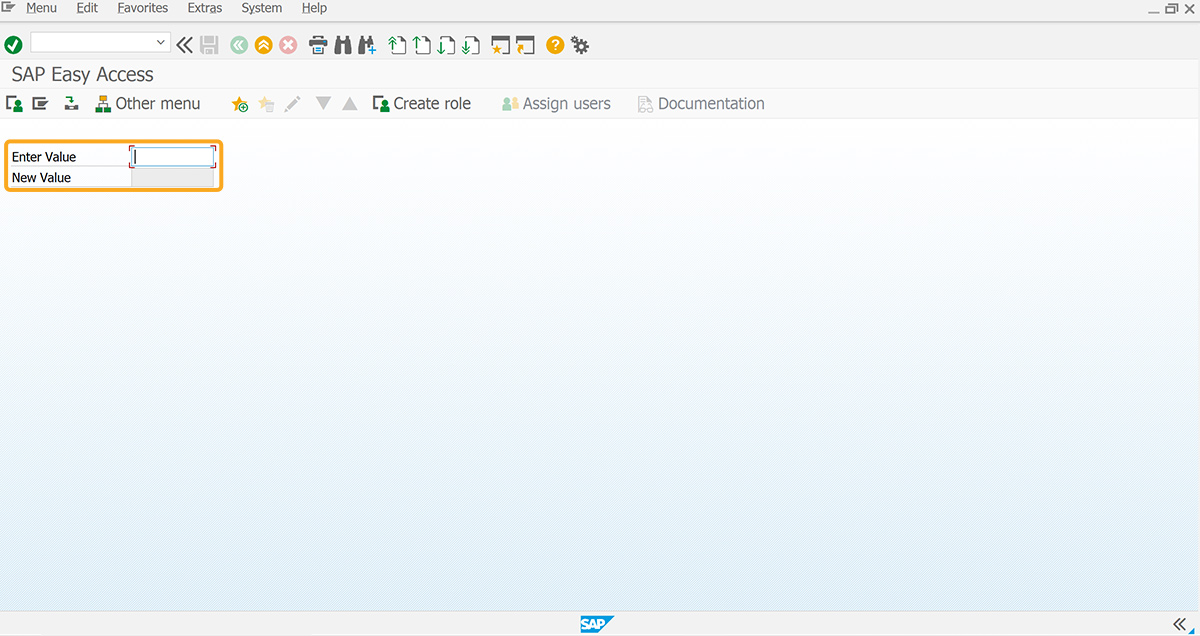Viewport: 1200px width, 636px height.
Task: Open the System menu
Action: click(x=262, y=8)
